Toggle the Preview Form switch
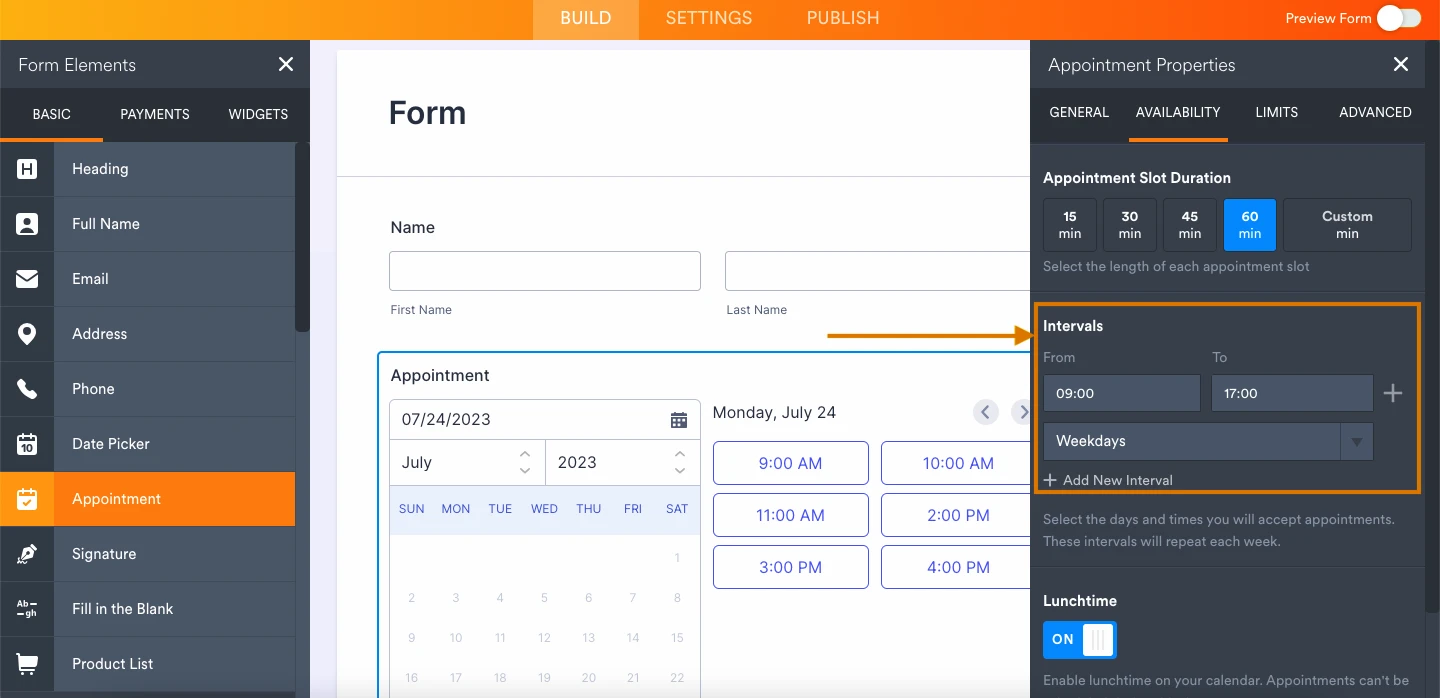1440x698 pixels. [1398, 18]
